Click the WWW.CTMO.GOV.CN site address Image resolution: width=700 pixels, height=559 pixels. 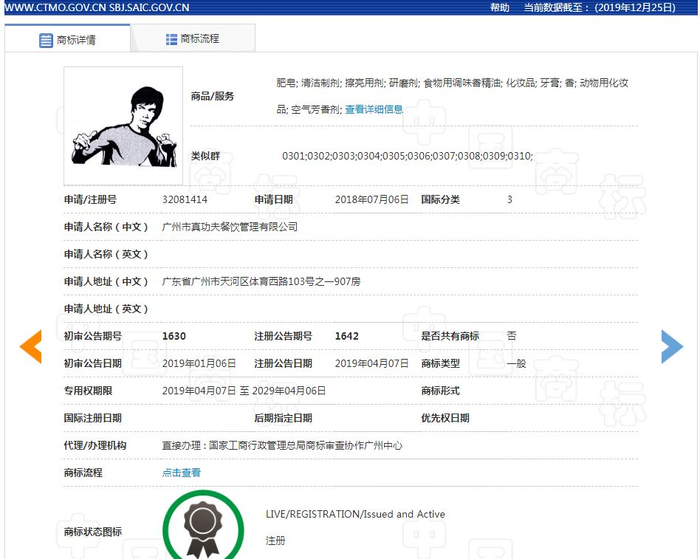55,8
